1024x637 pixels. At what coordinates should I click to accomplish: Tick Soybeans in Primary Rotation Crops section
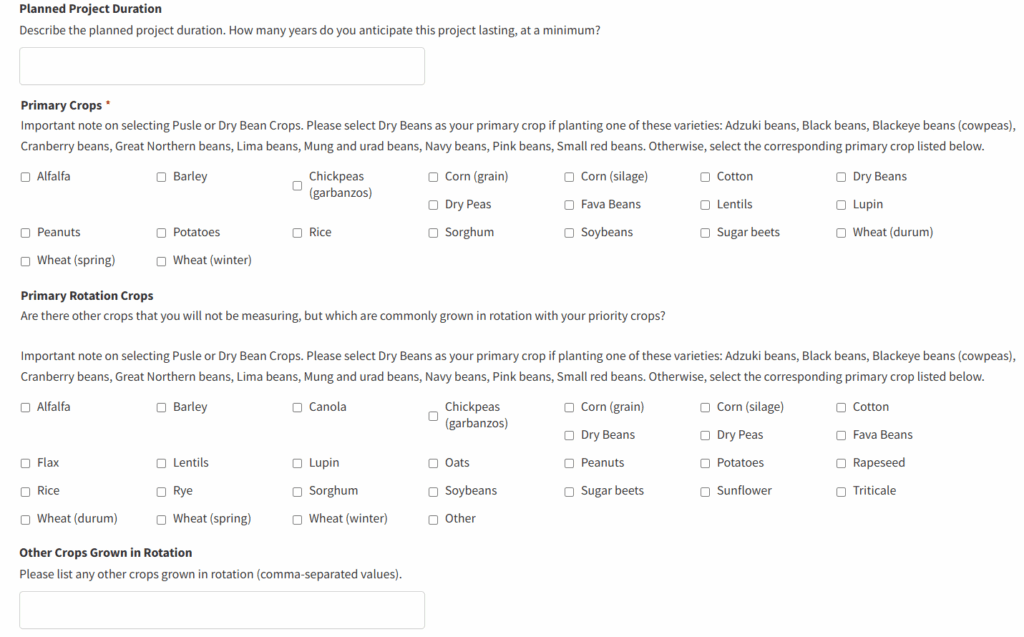click(434, 492)
